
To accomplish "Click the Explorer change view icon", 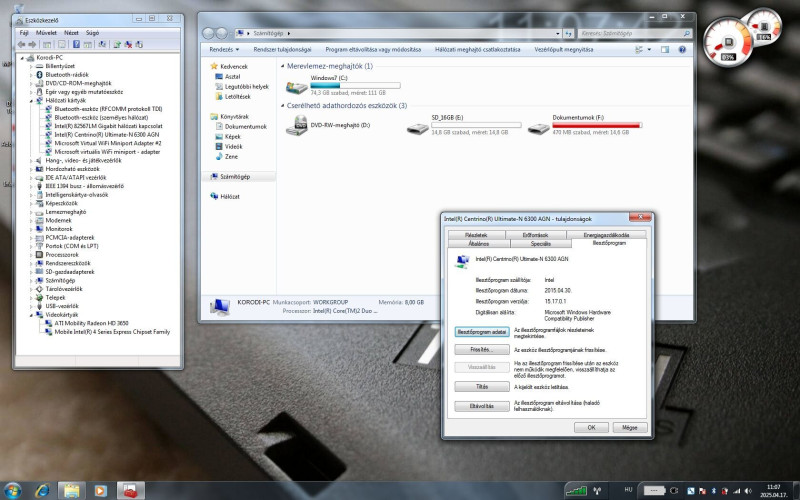I will point(639,49).
